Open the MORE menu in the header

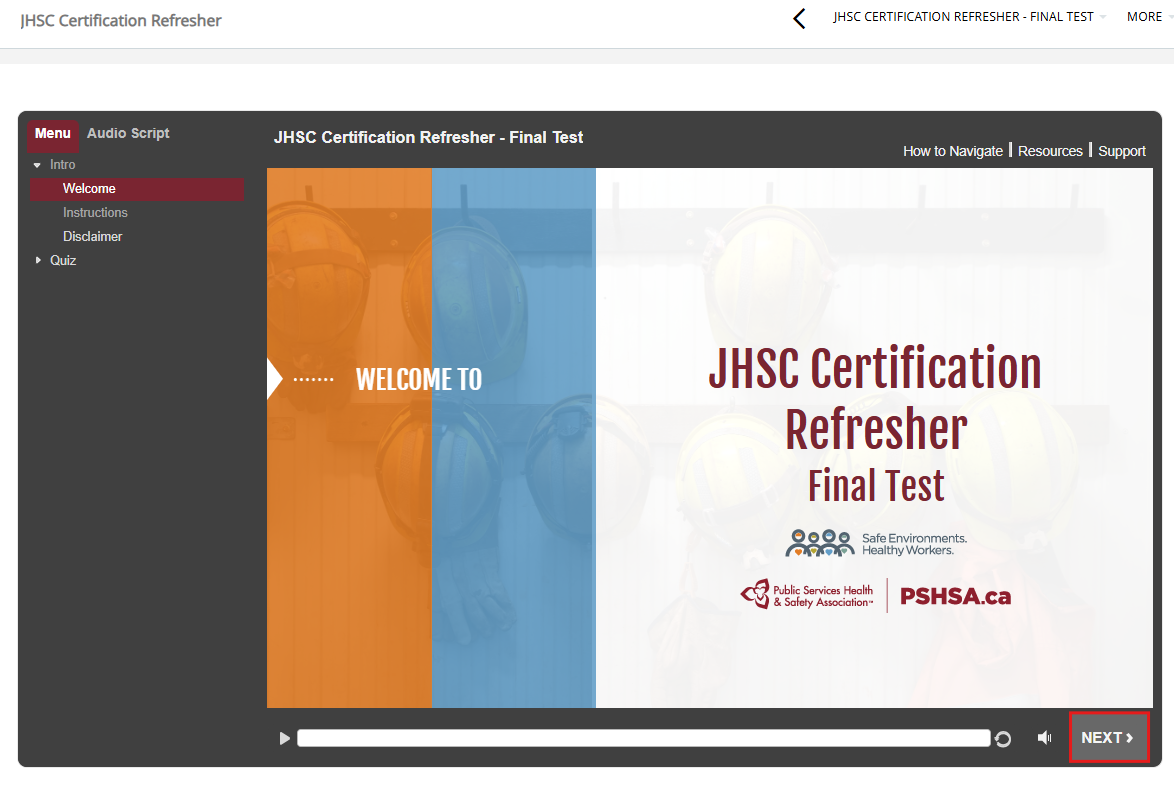1149,16
